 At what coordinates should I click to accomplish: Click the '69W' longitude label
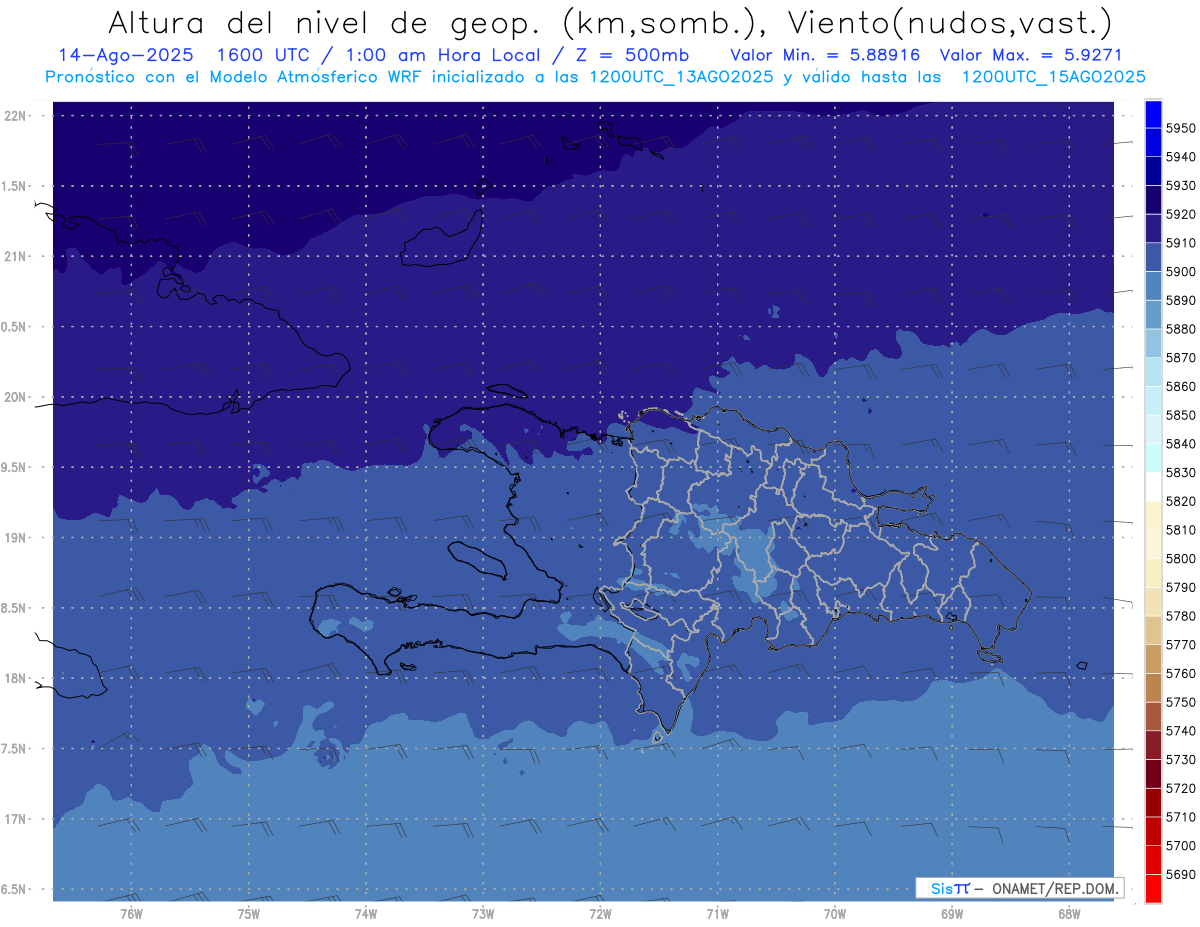click(x=952, y=913)
